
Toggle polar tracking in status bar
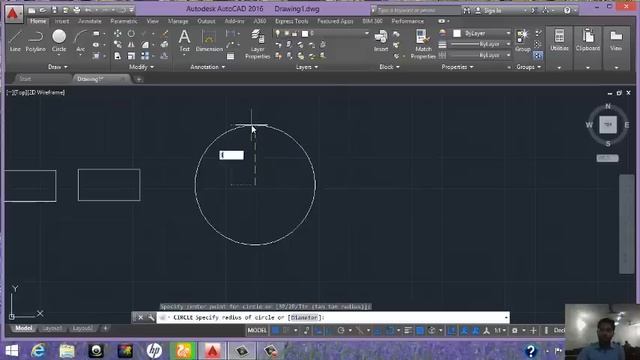coord(341,331)
